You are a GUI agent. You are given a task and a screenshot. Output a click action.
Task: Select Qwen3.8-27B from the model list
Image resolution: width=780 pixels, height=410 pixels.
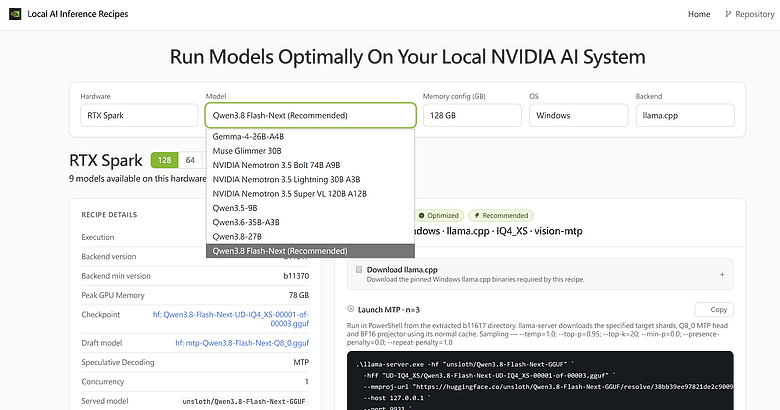(310, 237)
